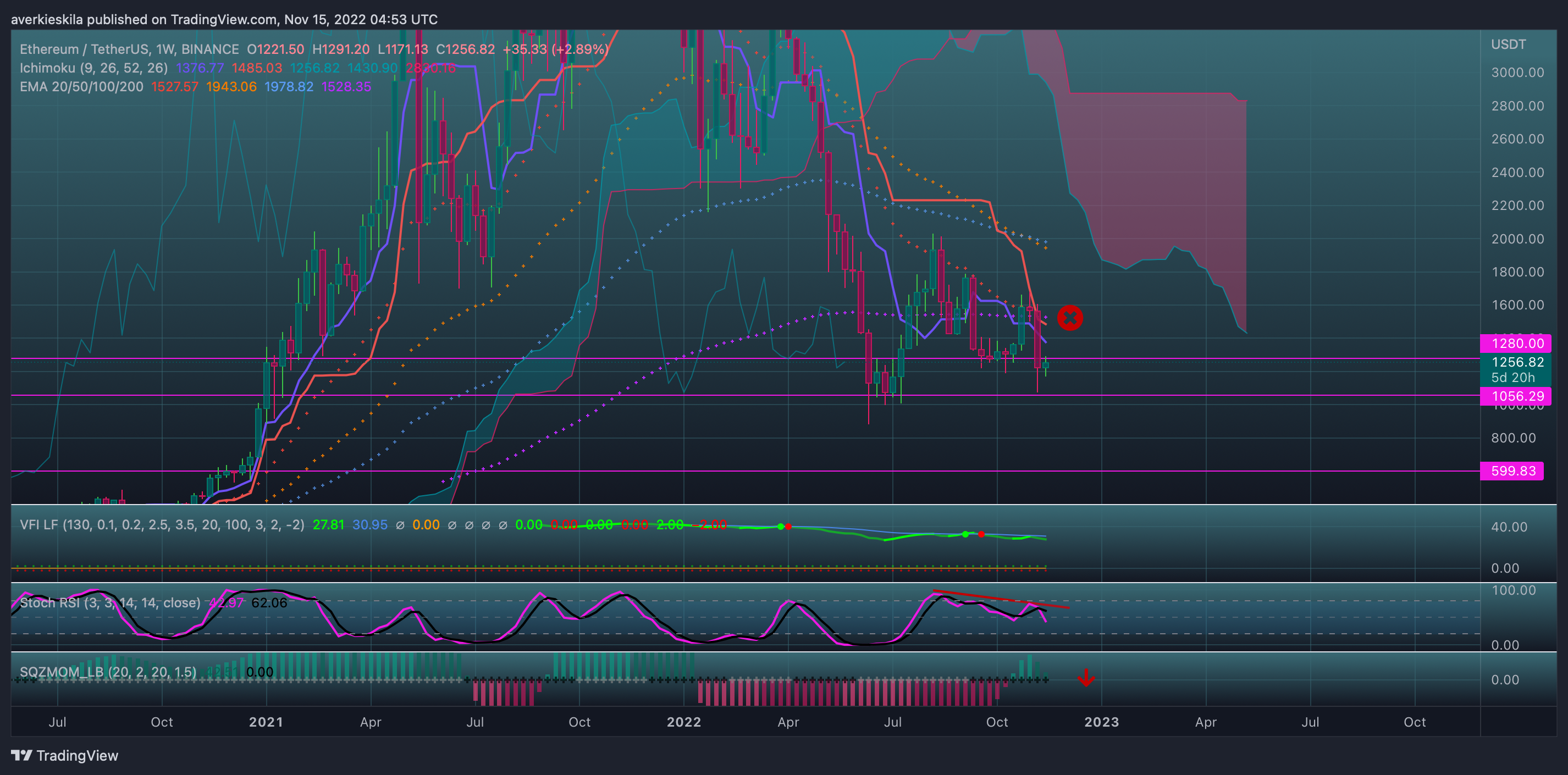Click the 2022 label on time axis
Viewport: 1568px width, 775px height.
click(x=683, y=722)
